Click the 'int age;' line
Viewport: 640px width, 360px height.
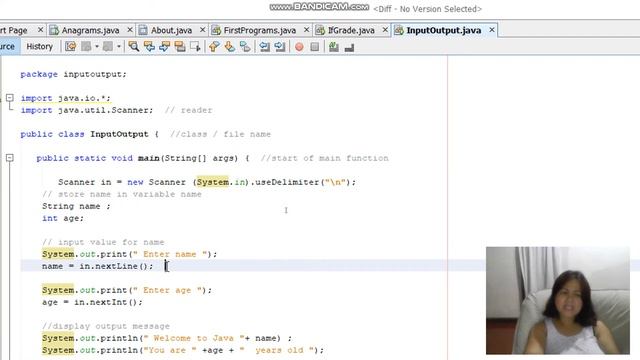63,218
